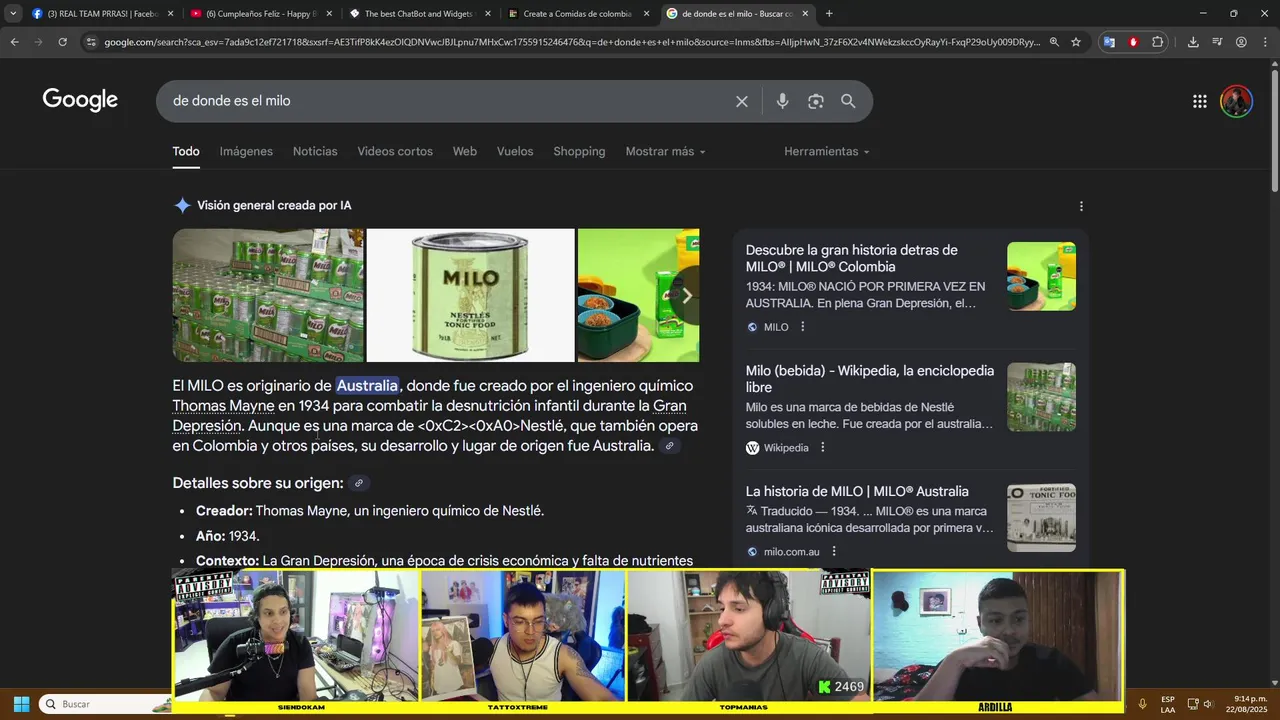Viewport: 1280px width, 720px height.
Task: Switch to the Web tab
Action: [465, 151]
